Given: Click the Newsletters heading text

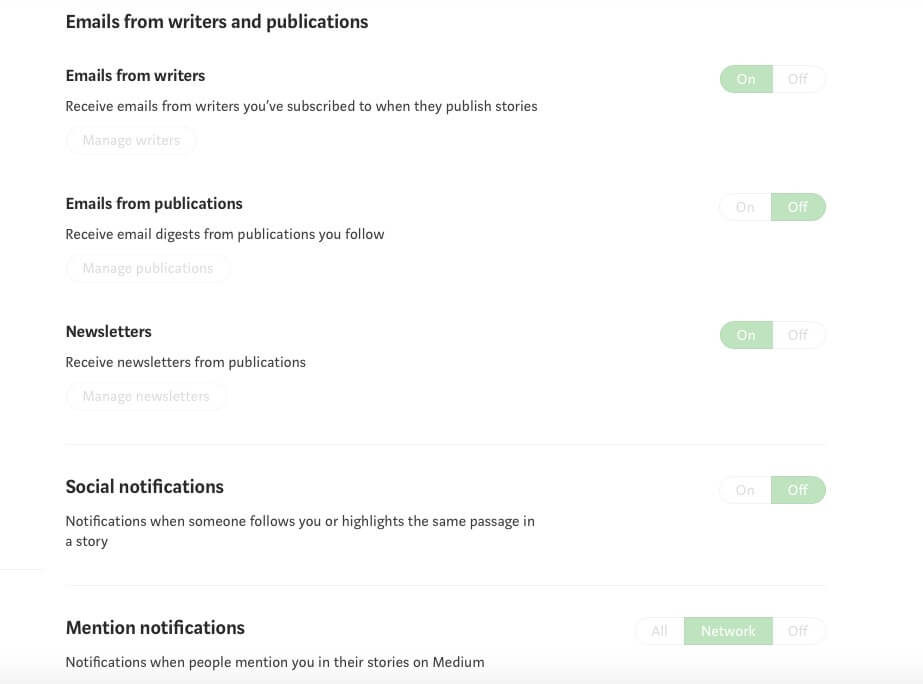Looking at the screenshot, I should coord(108,331).
